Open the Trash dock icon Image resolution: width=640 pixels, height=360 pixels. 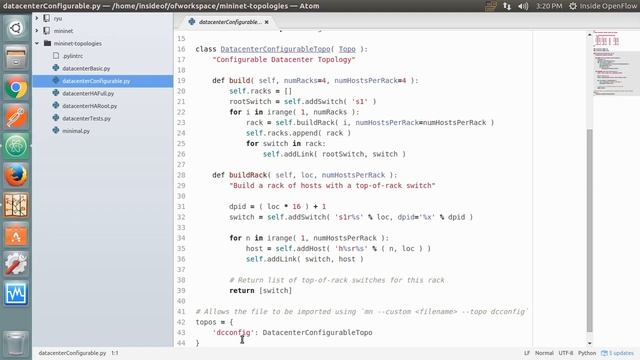(x=16, y=343)
